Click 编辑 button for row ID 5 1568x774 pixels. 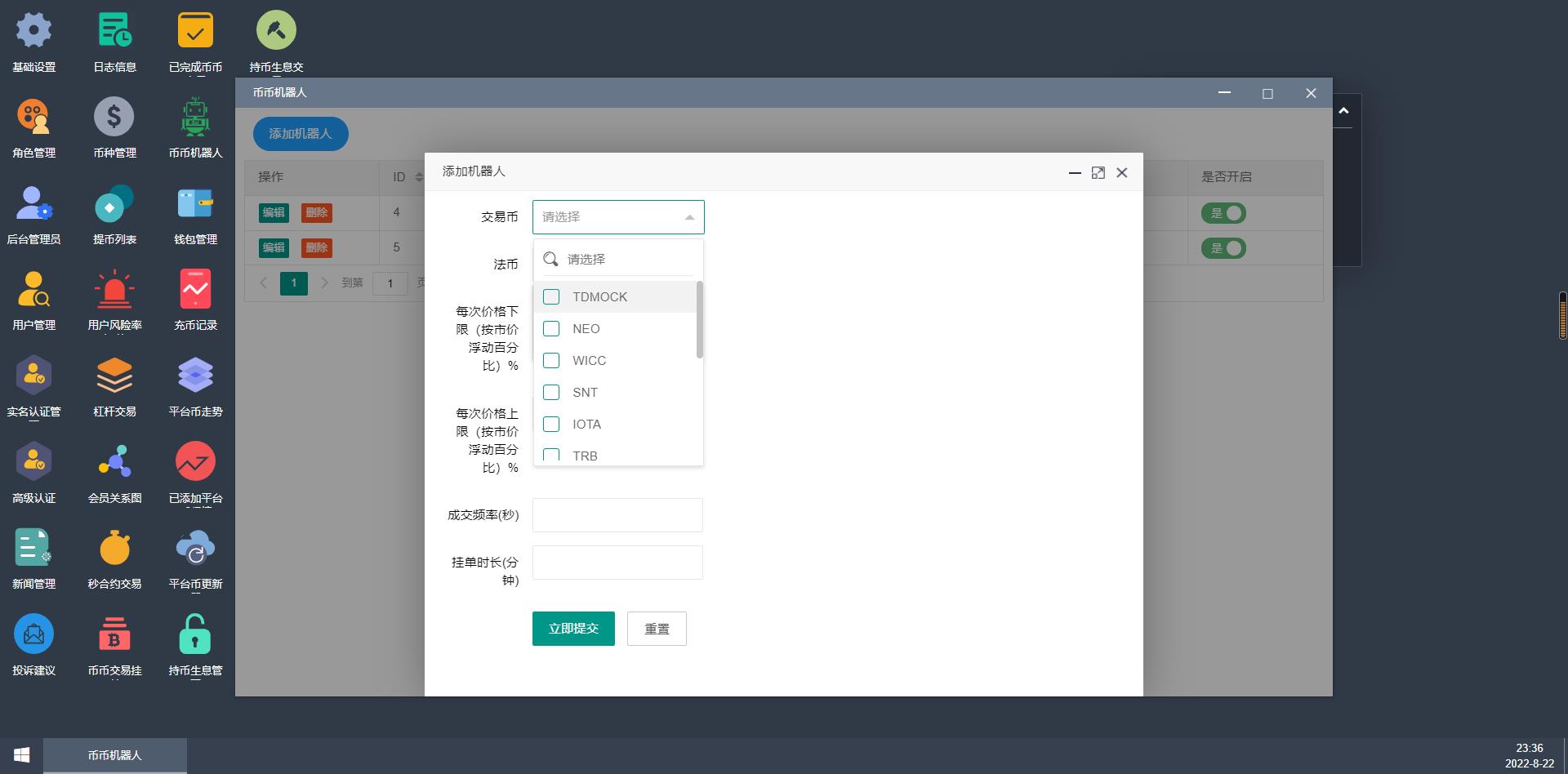coord(274,248)
